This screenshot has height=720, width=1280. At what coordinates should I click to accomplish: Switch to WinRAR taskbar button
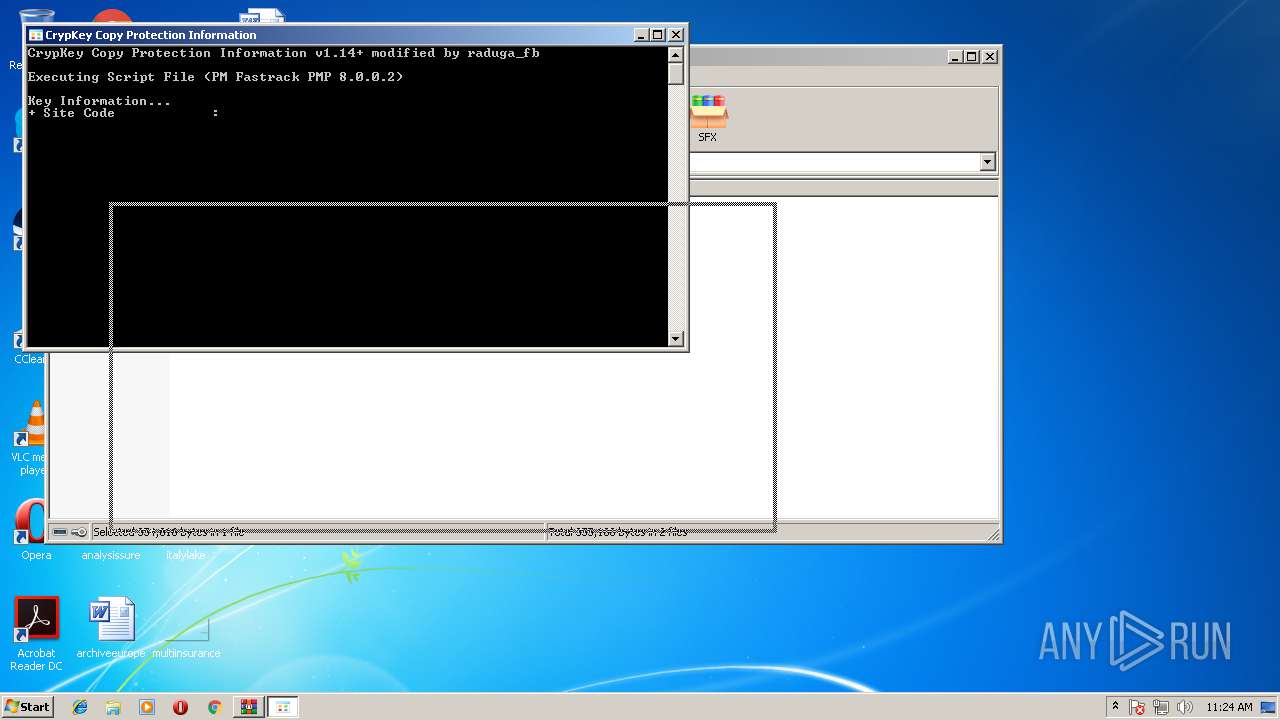click(x=248, y=707)
